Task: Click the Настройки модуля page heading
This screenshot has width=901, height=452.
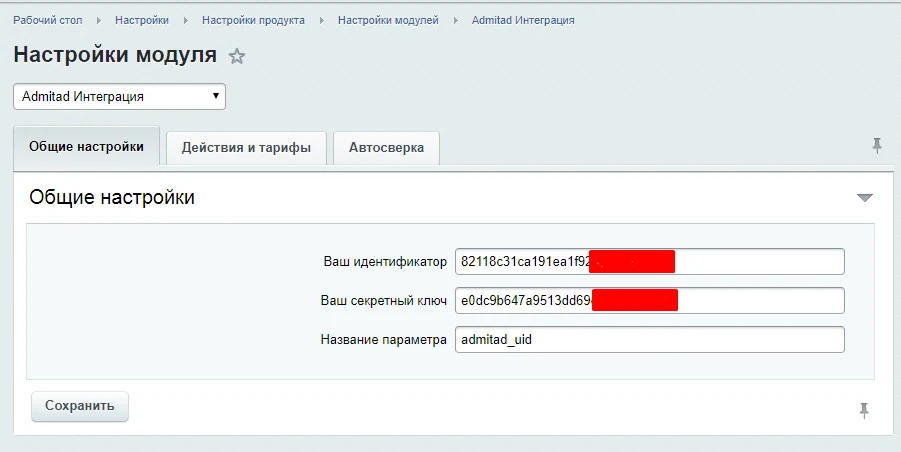Action: pyautogui.click(x=115, y=55)
